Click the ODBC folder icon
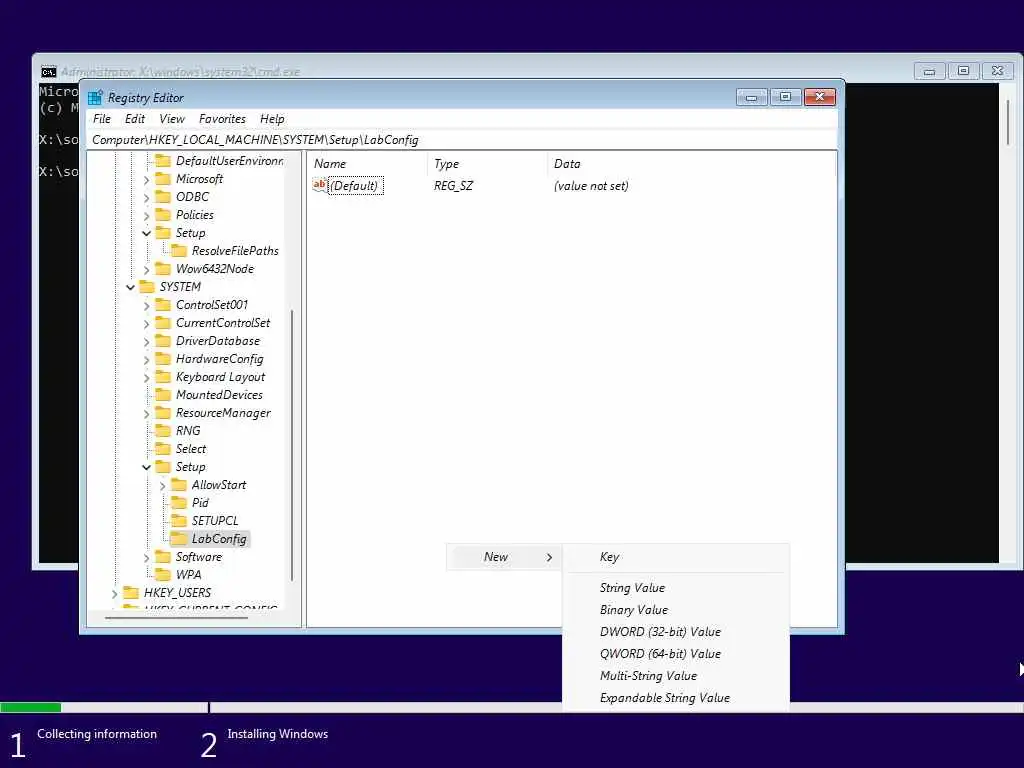The image size is (1024, 768). point(163,197)
